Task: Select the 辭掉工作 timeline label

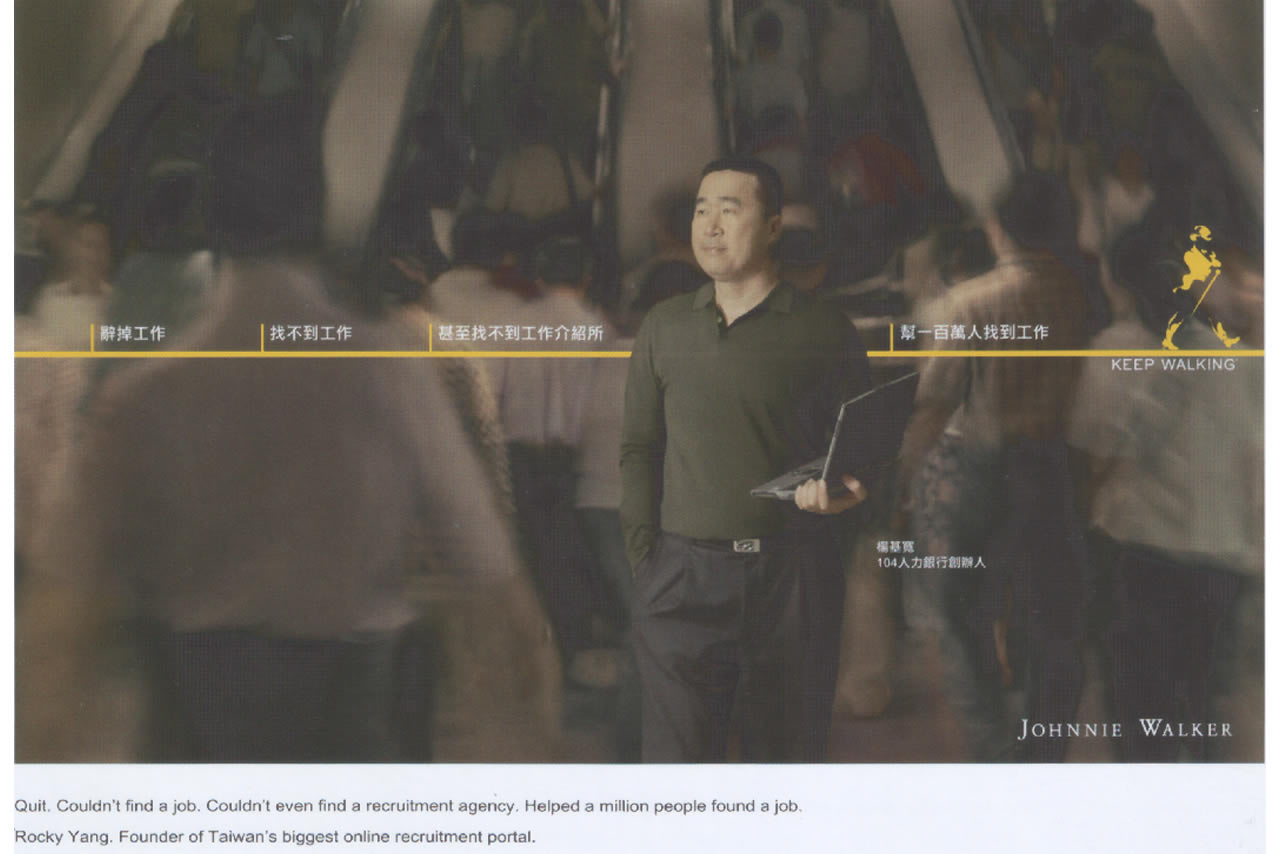Action: [x=133, y=334]
